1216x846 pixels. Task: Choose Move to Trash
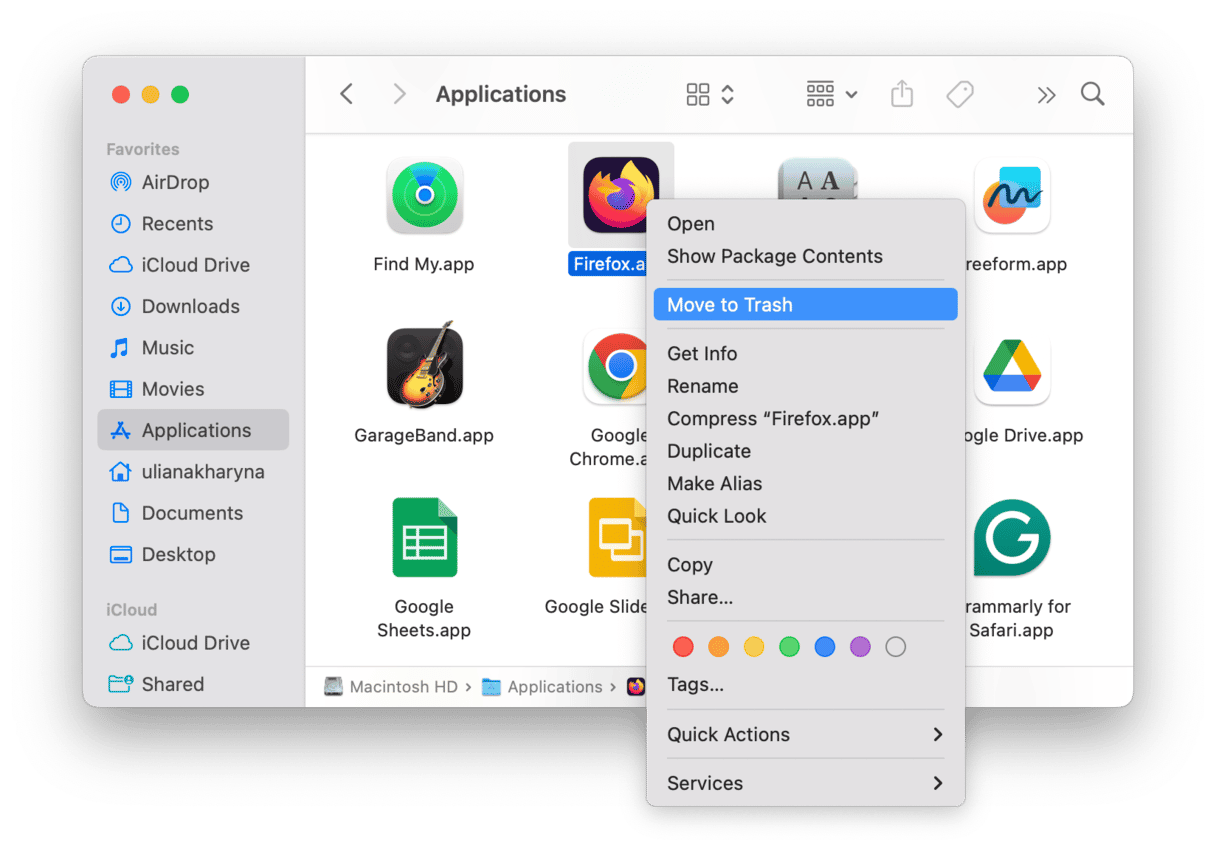coord(805,305)
